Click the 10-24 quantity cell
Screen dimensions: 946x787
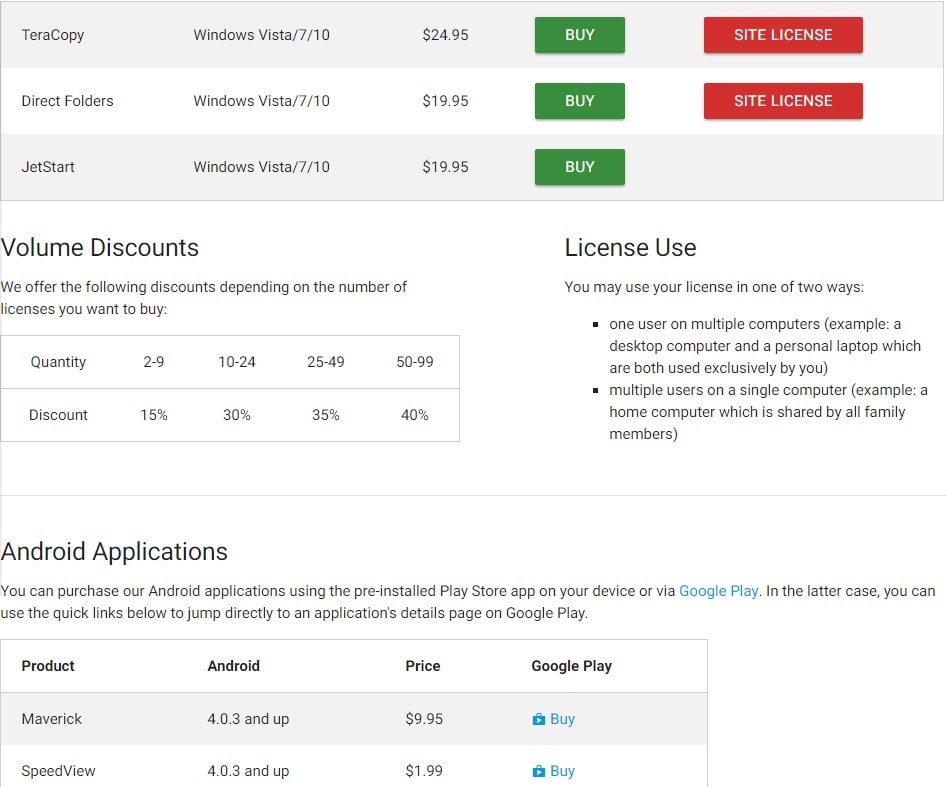236,362
